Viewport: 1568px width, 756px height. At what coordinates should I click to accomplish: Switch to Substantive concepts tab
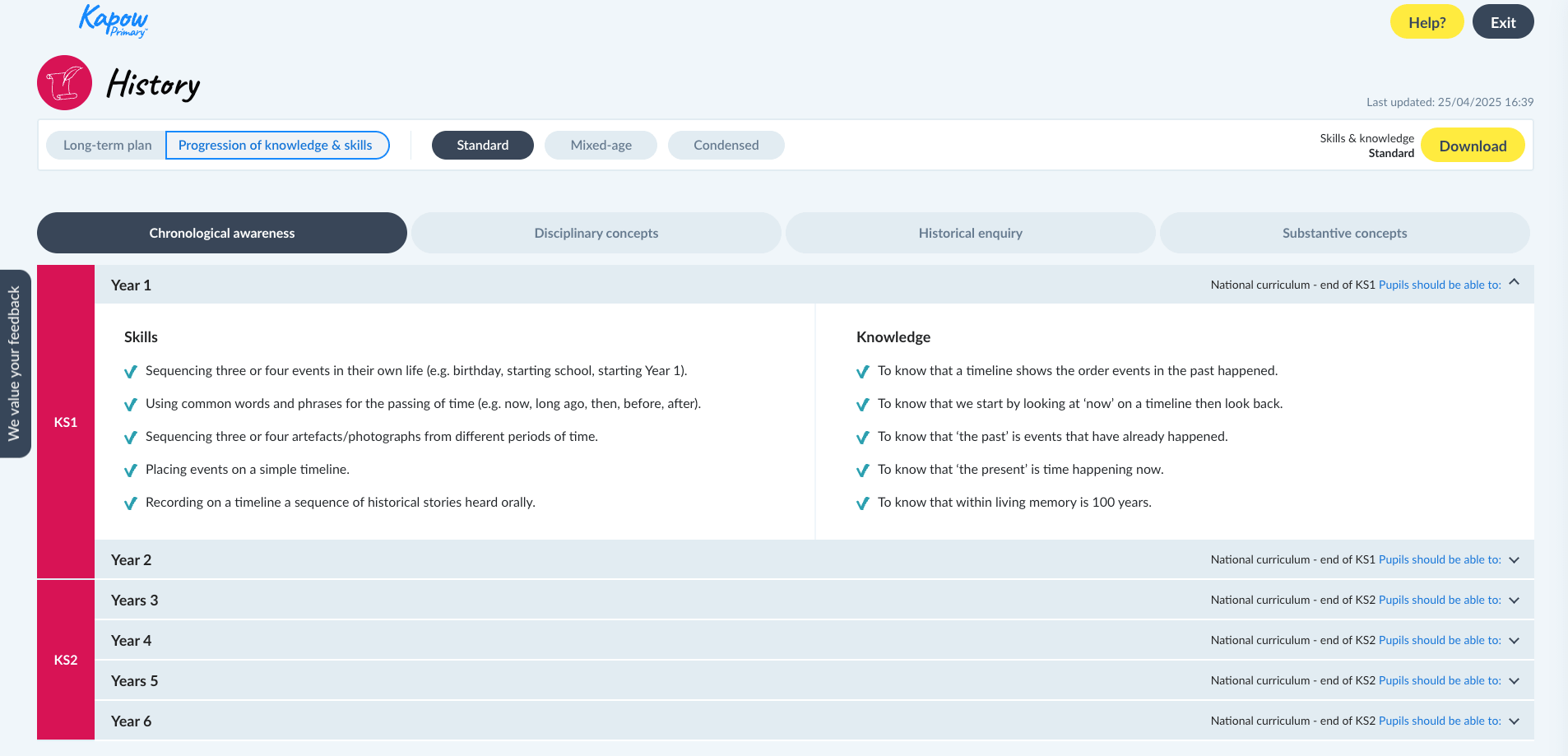1344,234
